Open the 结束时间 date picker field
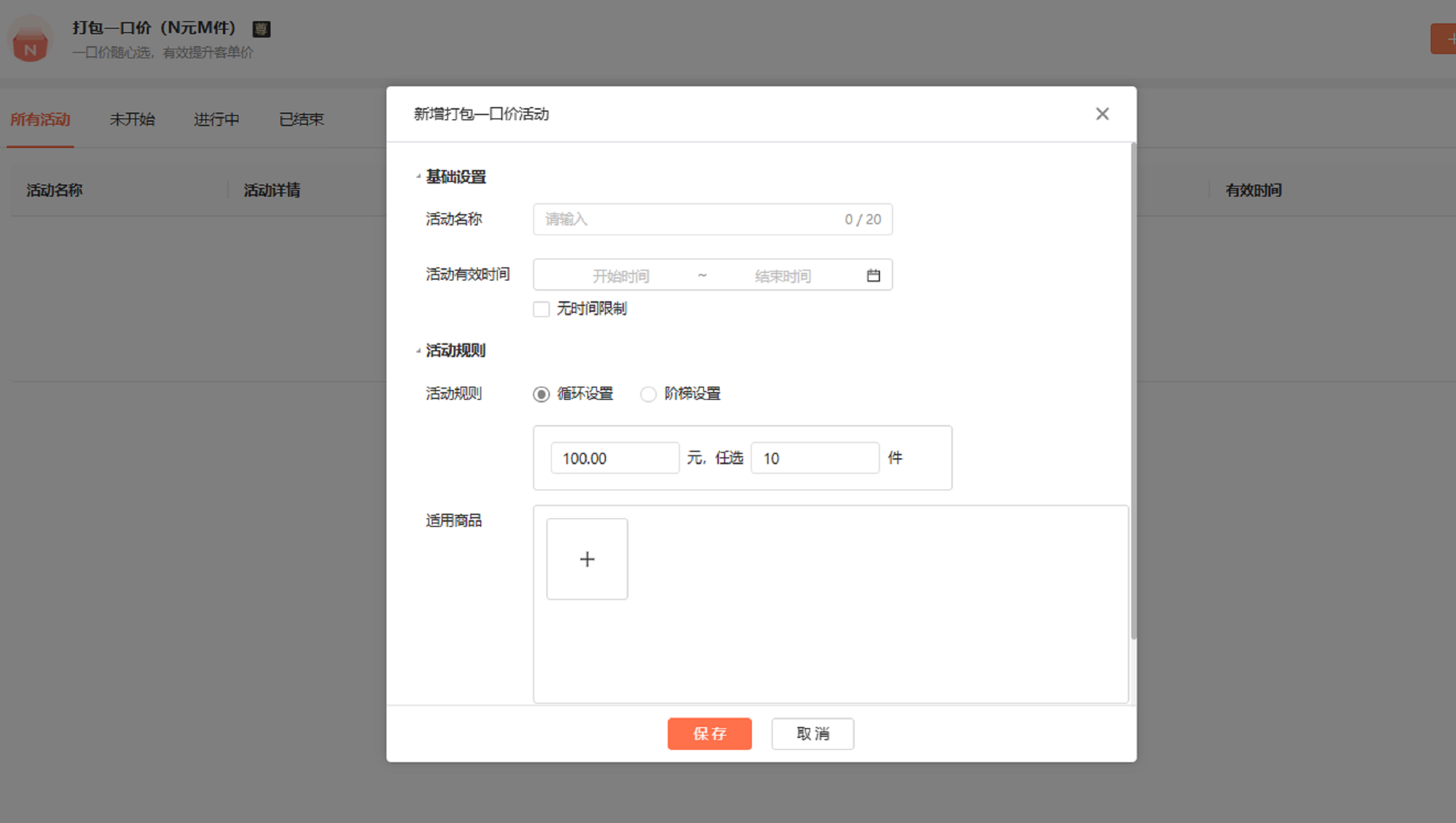Viewport: 1456px width, 823px height. 782,275
